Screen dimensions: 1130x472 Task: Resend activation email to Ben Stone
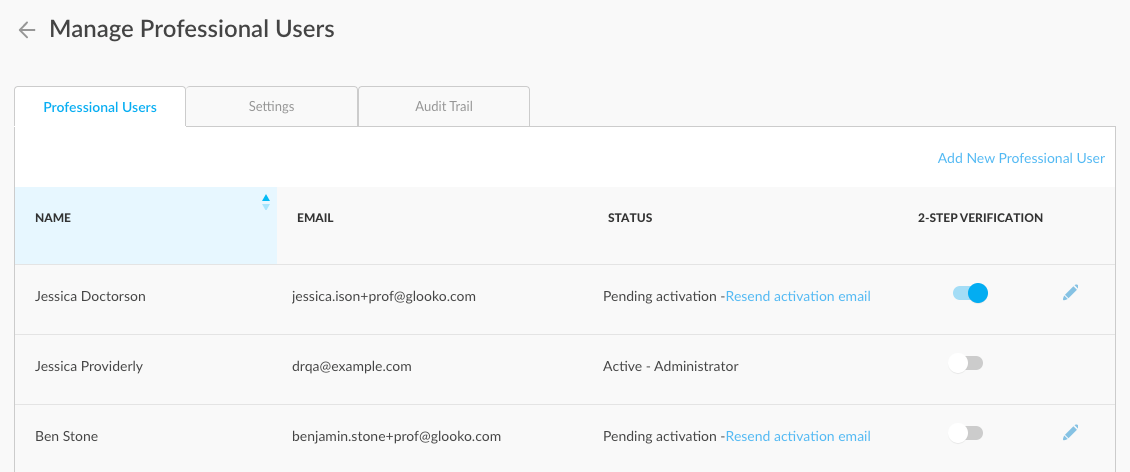tap(798, 436)
